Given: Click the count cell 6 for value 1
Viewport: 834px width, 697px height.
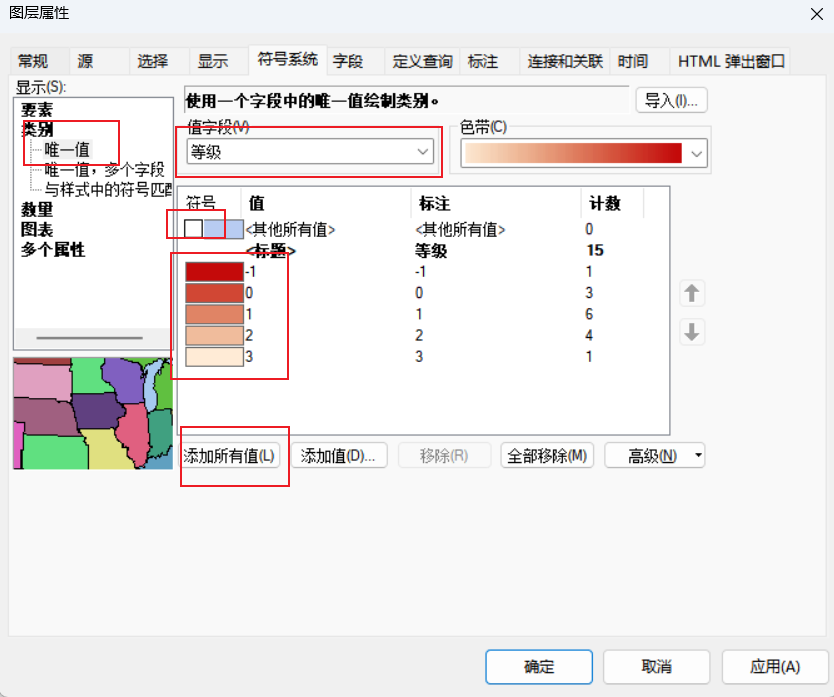Looking at the screenshot, I should coord(589,314).
